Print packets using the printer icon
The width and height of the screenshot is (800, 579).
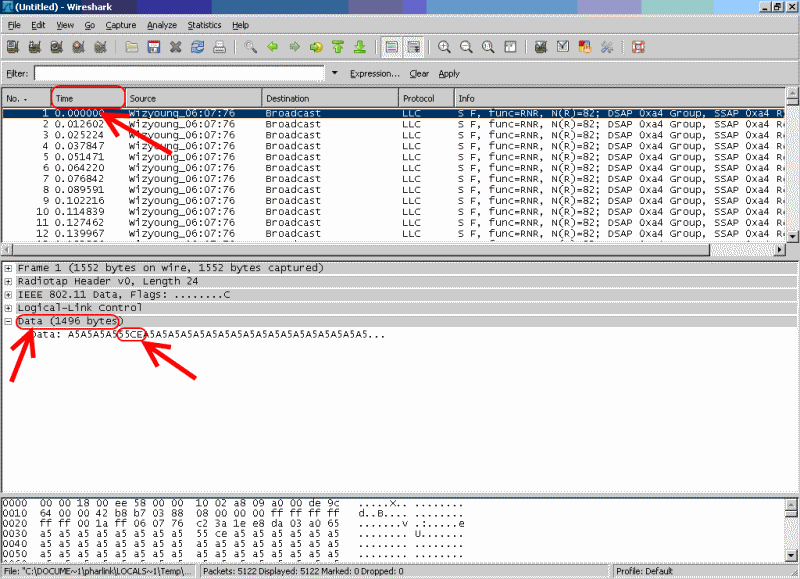tap(219, 47)
